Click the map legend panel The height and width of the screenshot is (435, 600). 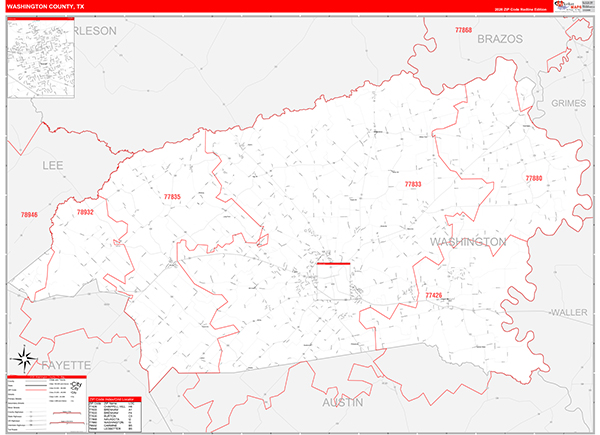click(47, 404)
